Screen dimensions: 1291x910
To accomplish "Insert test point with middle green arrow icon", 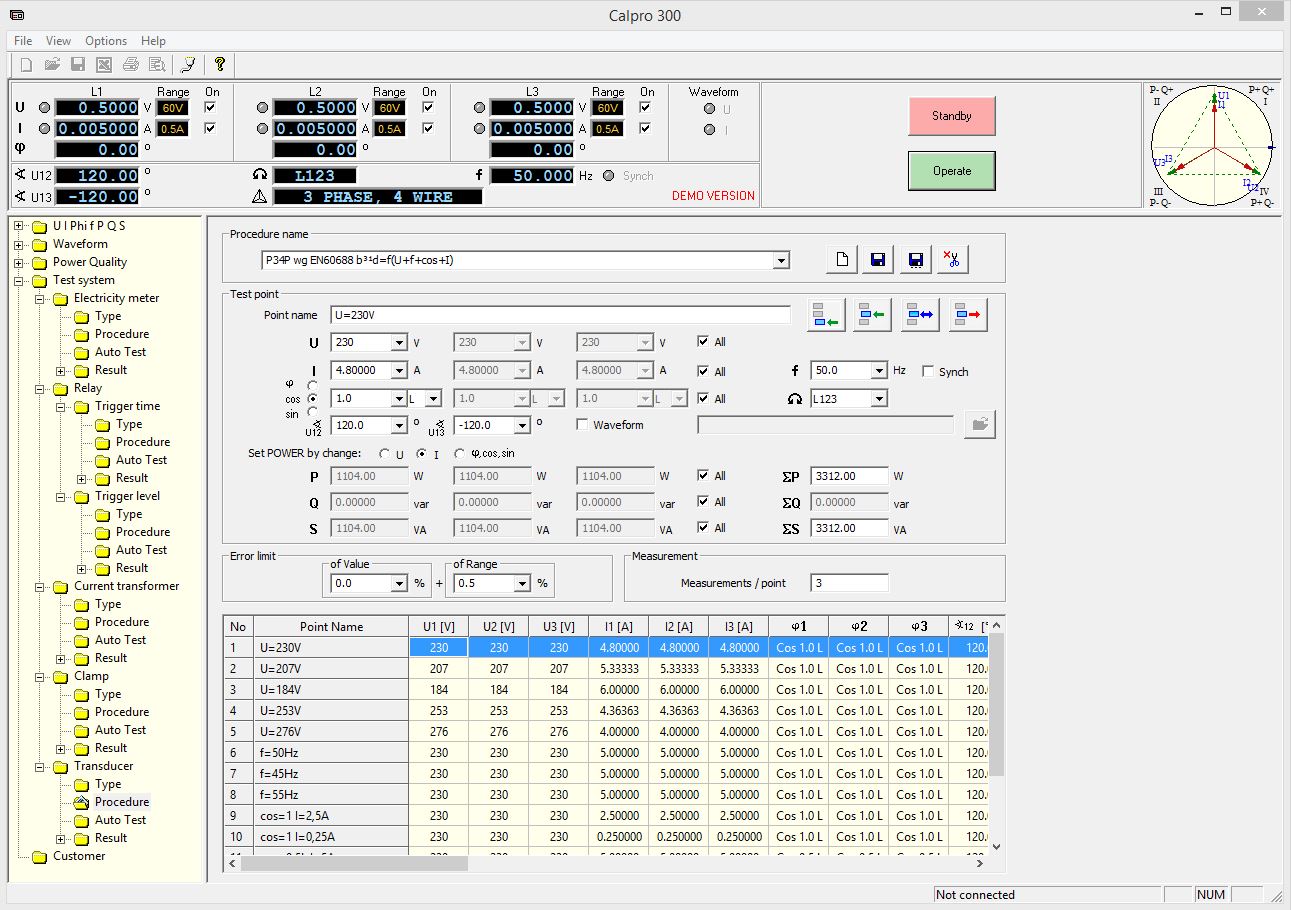I will (873, 315).
